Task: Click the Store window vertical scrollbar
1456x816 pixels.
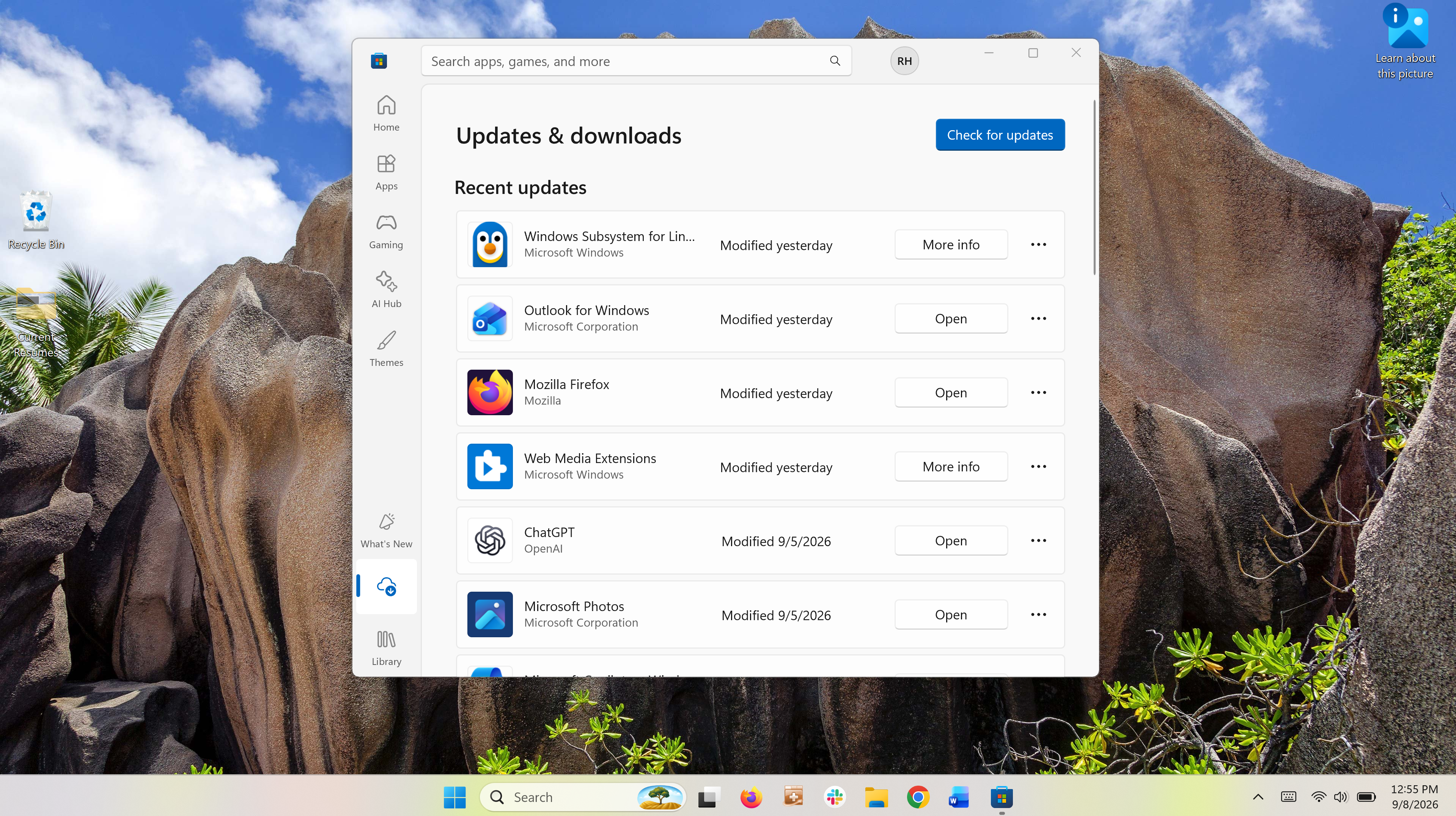Action: click(x=1094, y=188)
